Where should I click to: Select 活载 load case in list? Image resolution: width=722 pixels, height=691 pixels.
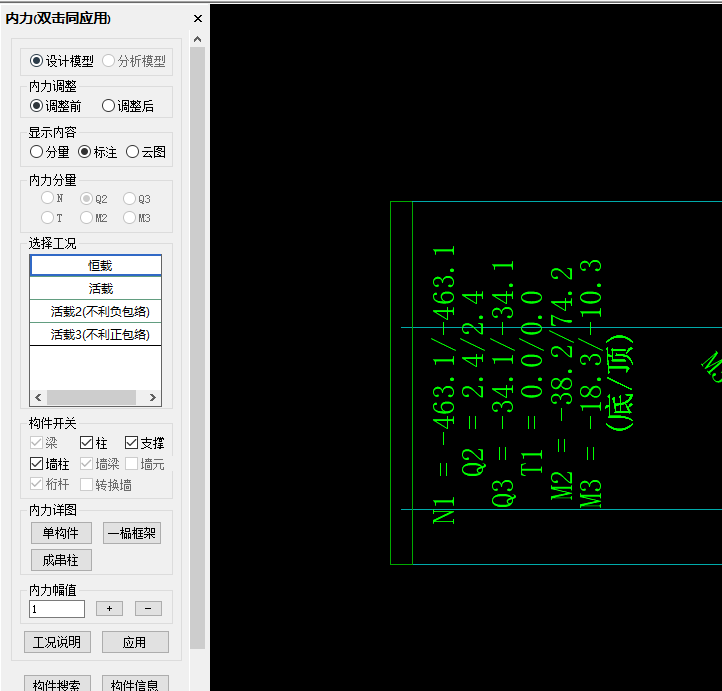tap(95, 289)
